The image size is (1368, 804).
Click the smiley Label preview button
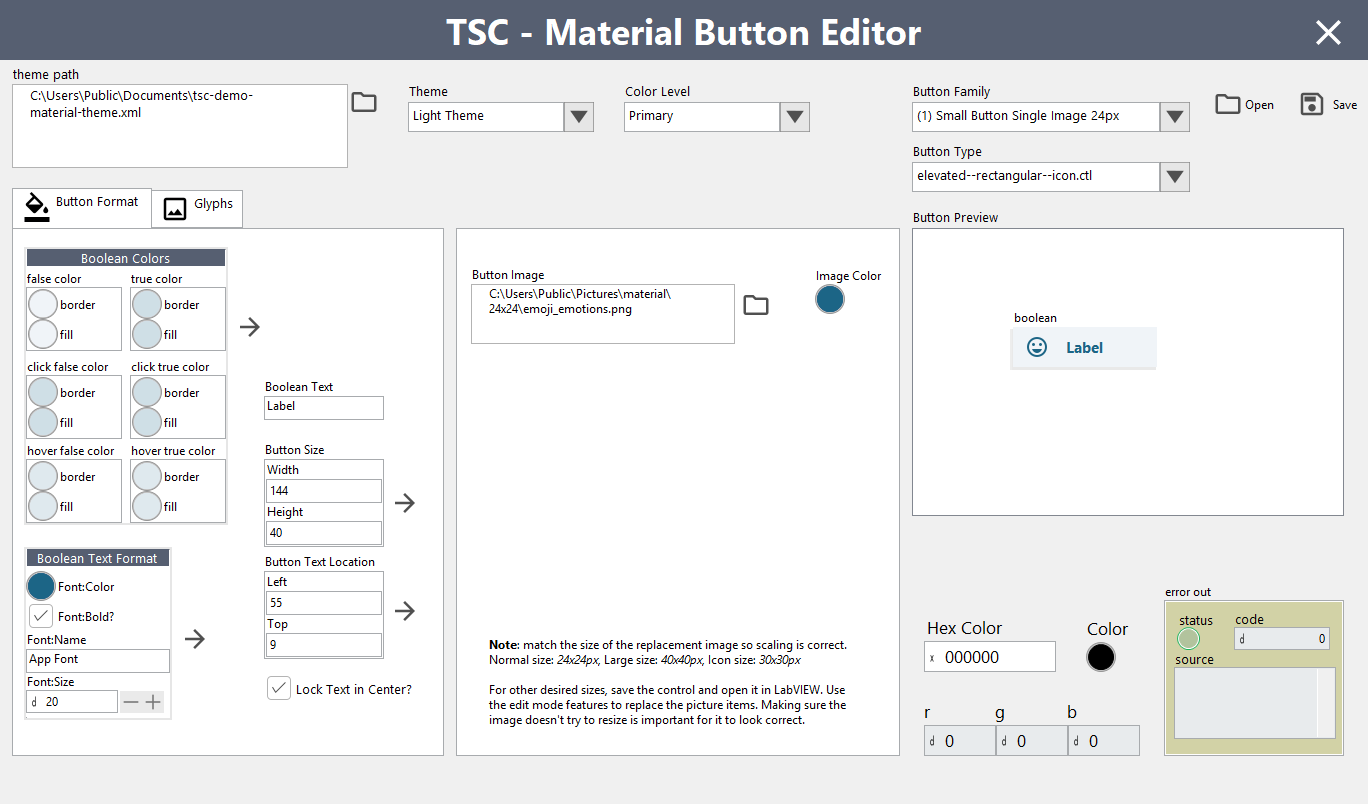click(x=1083, y=348)
